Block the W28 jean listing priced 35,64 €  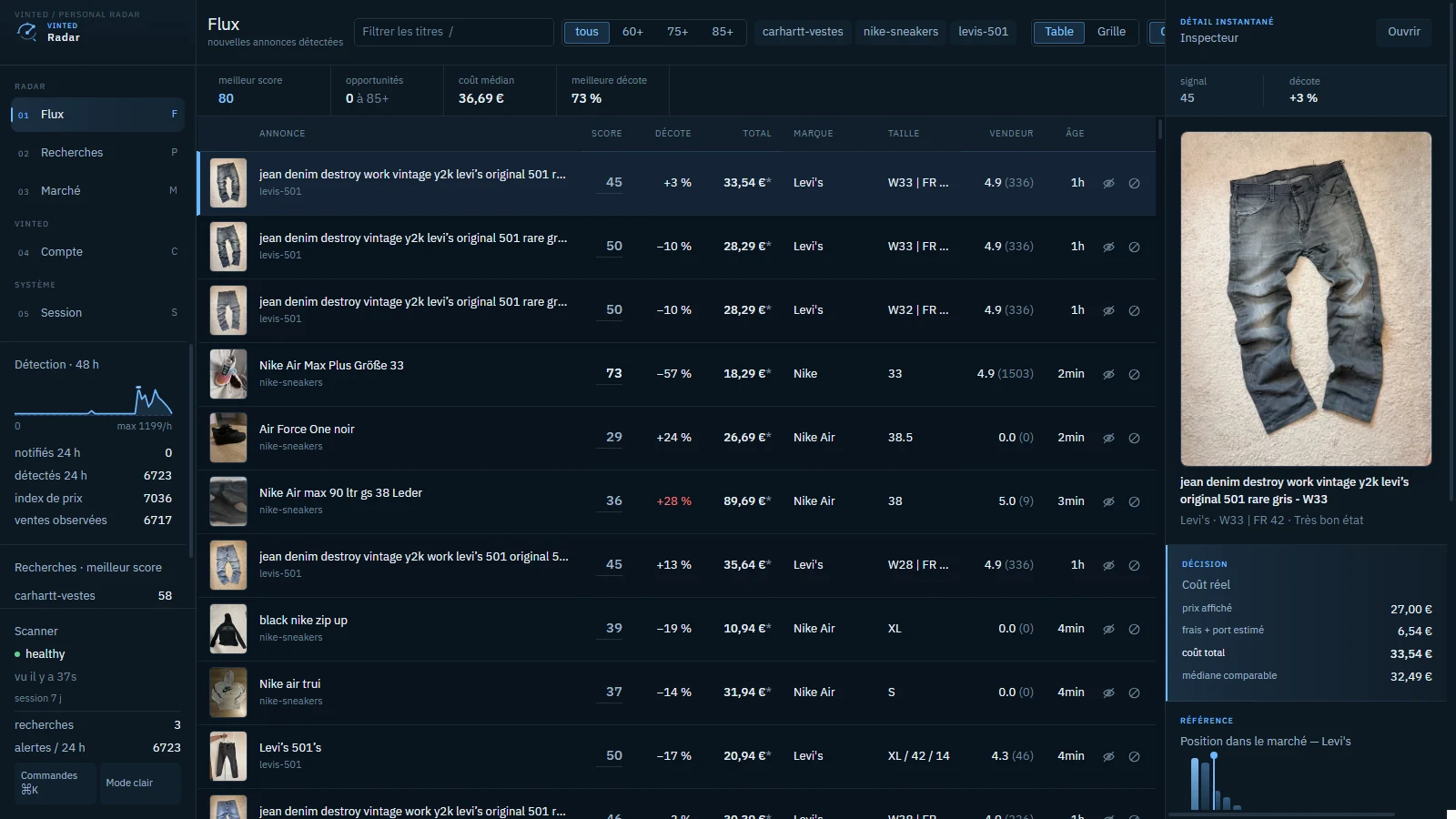click(x=1134, y=565)
